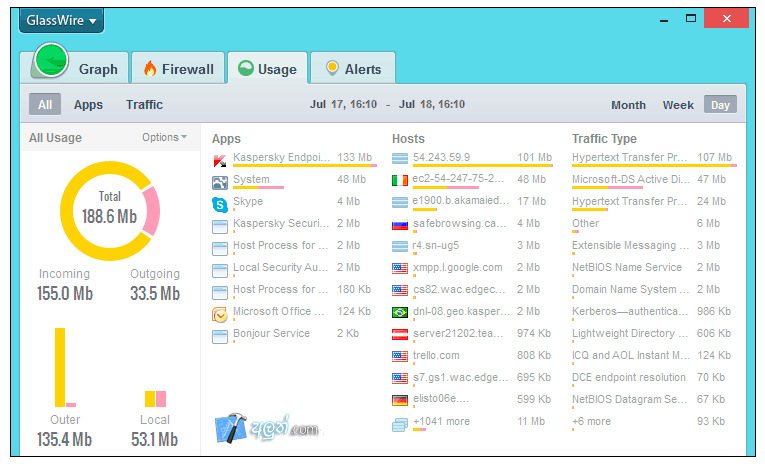This screenshot has width=765, height=464.
Task: Click the yellow Outer traffic bar
Action: [60, 367]
